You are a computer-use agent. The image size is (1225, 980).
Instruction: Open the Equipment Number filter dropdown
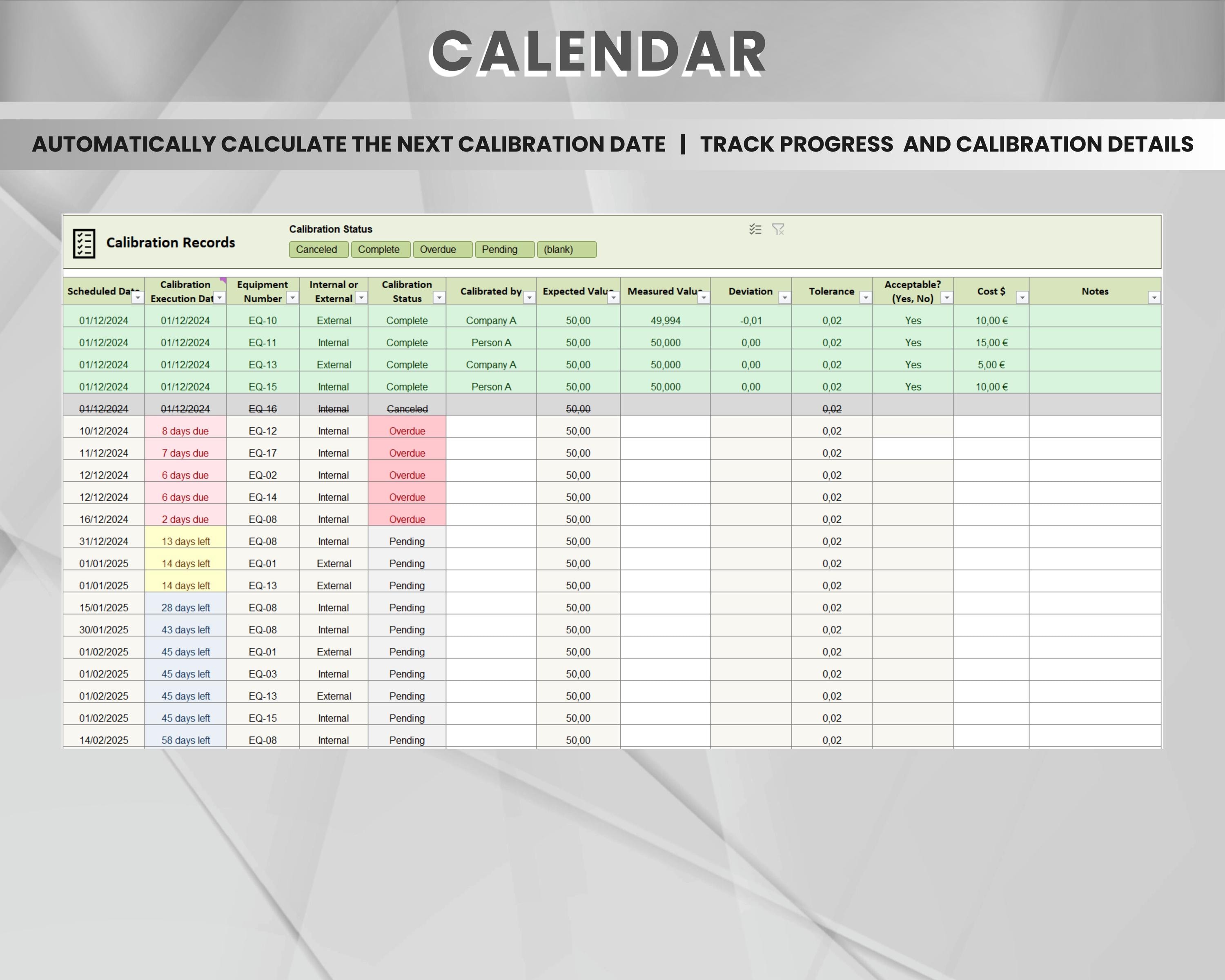(293, 298)
